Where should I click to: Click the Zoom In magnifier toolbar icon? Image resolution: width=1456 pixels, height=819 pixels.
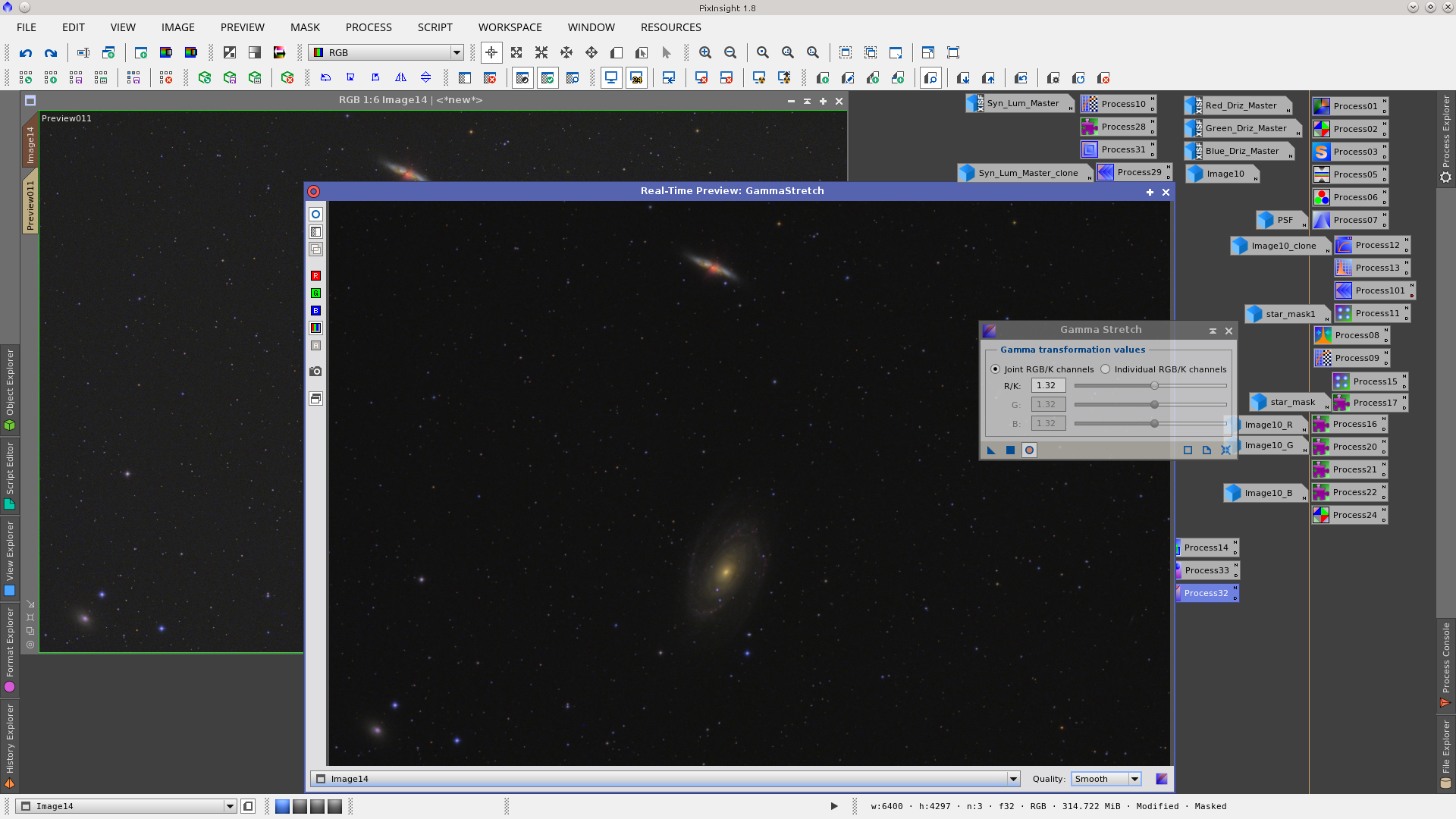pyautogui.click(x=705, y=53)
